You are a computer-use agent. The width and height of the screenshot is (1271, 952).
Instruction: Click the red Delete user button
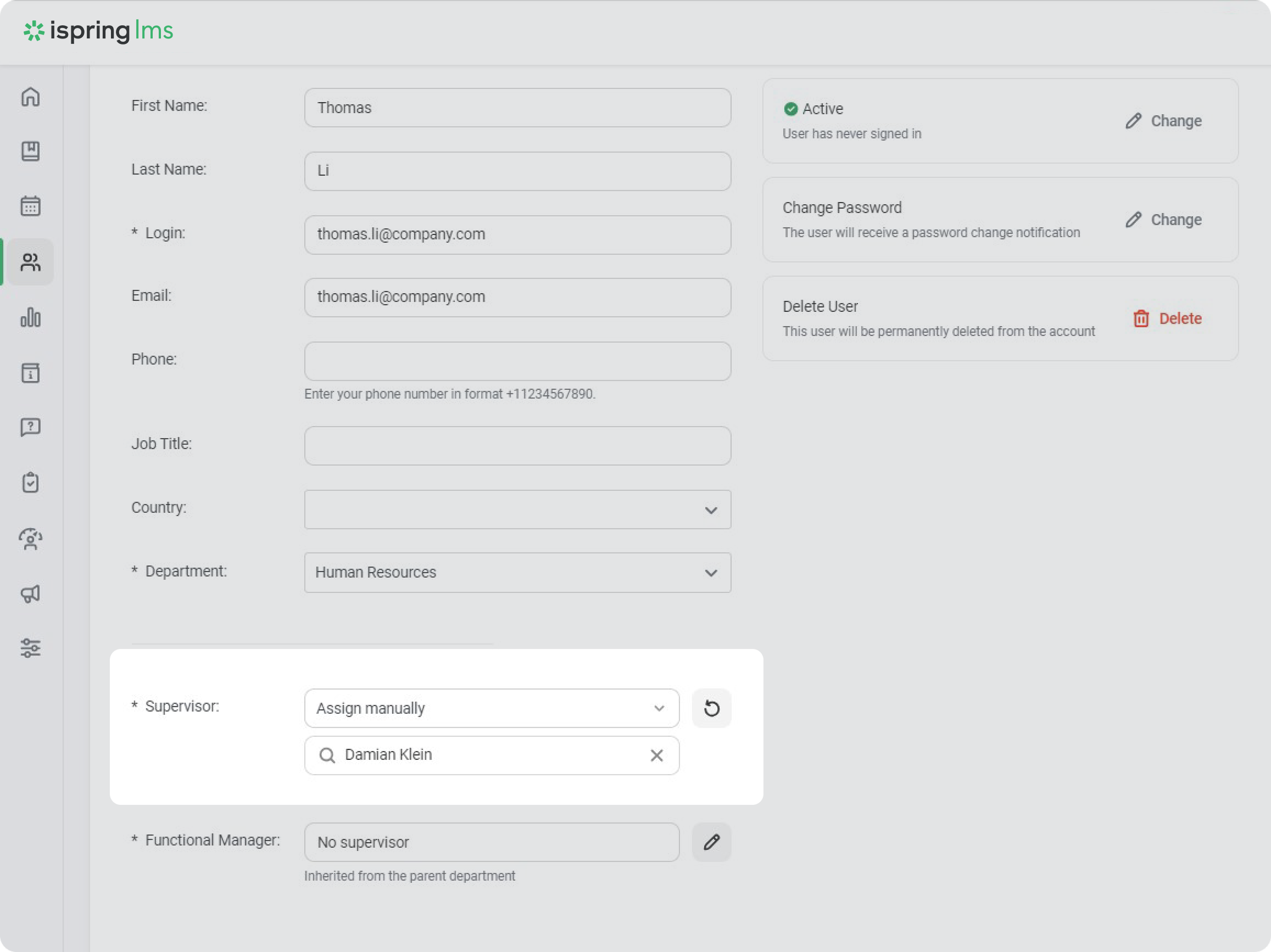click(1167, 318)
